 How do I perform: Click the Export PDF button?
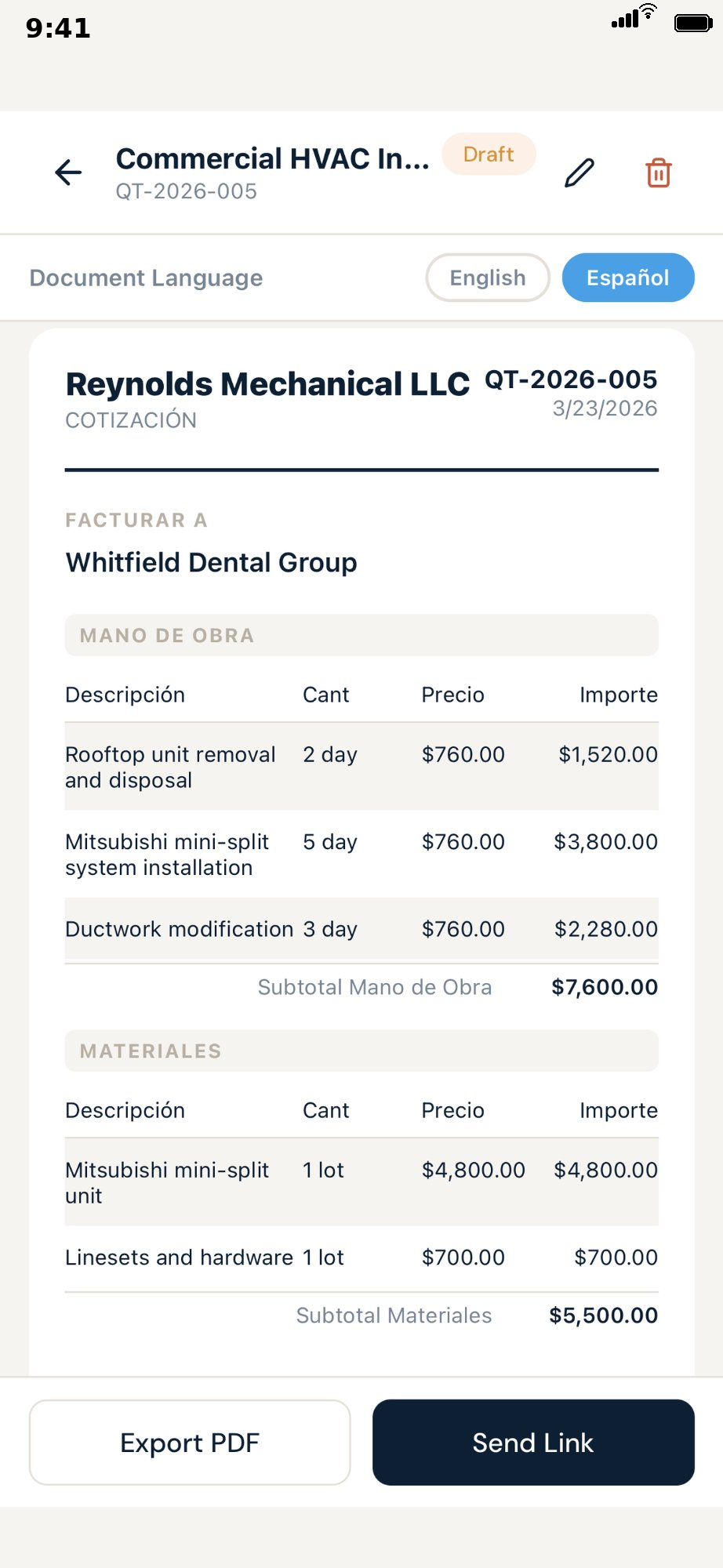pos(190,1443)
